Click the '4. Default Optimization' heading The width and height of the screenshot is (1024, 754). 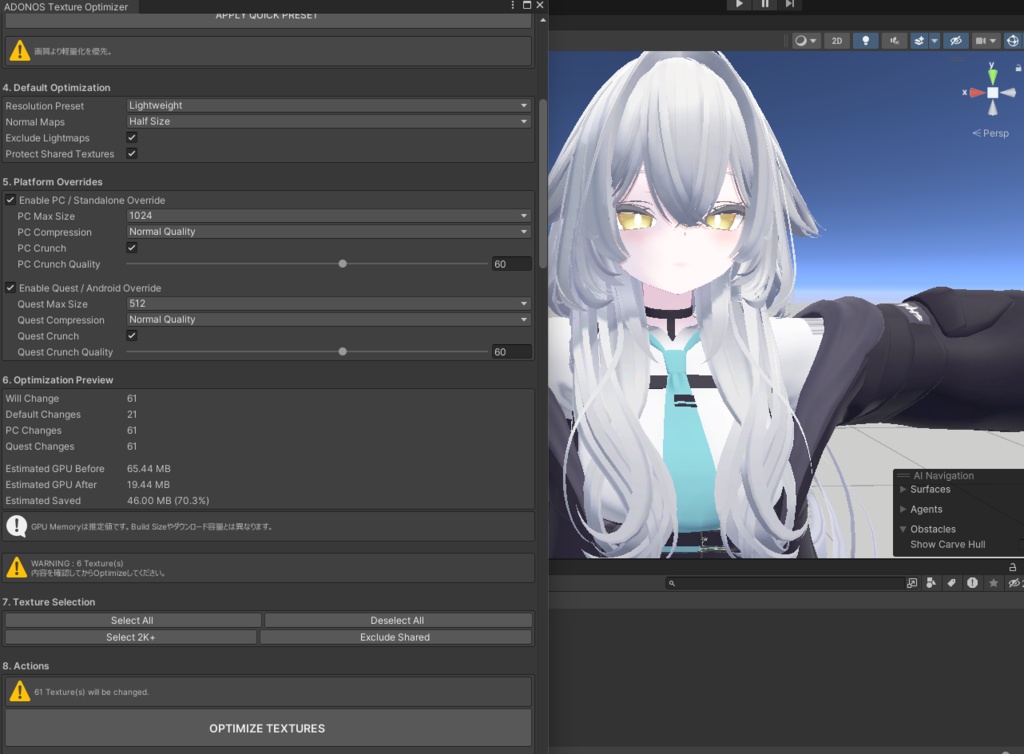tap(56, 87)
